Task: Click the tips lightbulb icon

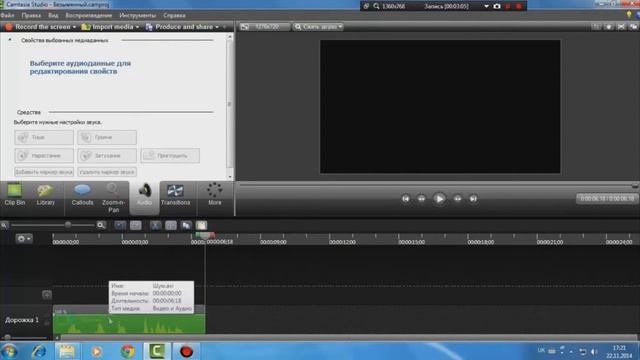Action: [629, 15]
